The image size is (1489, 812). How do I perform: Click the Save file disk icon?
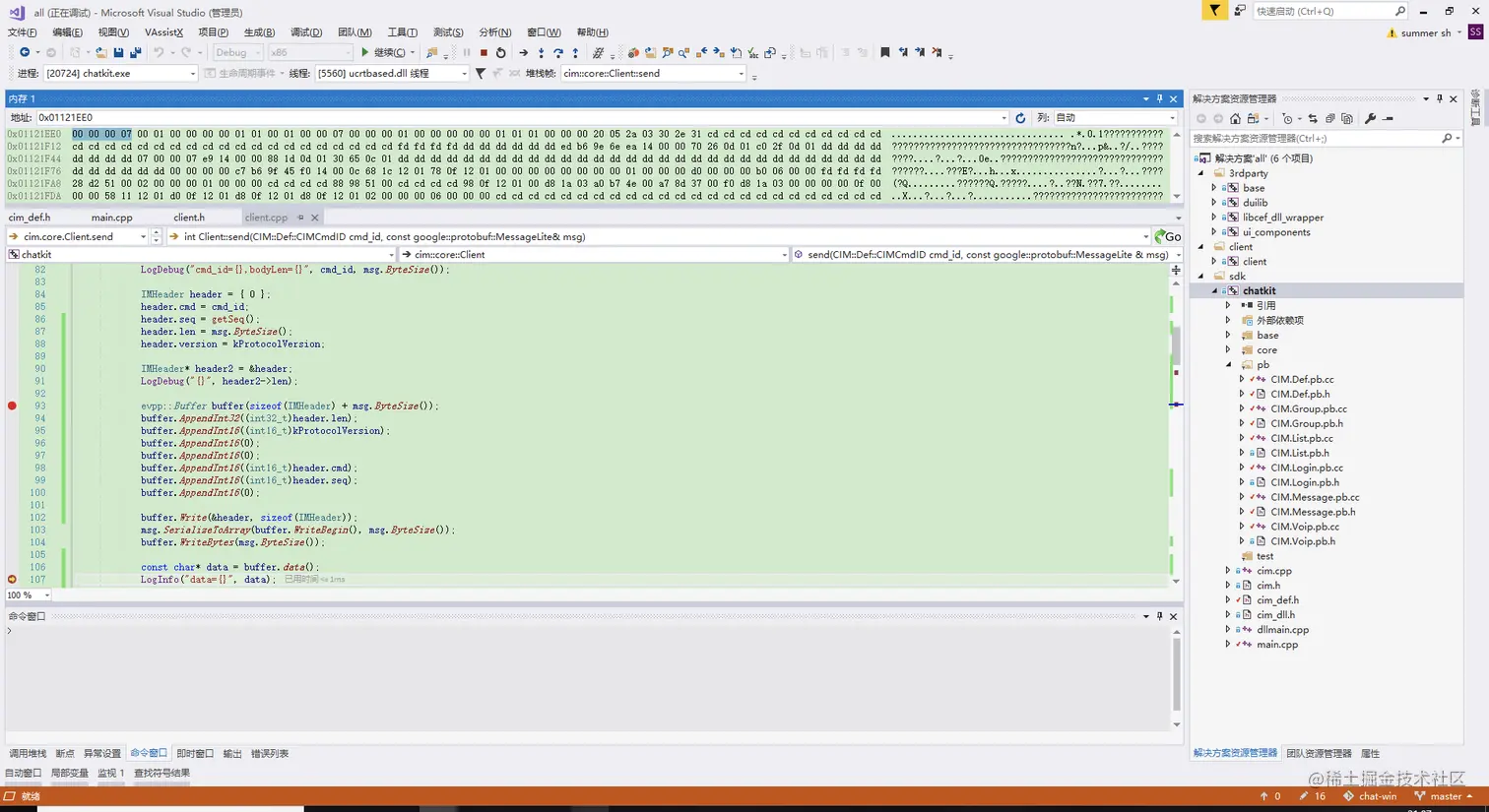pos(118,53)
